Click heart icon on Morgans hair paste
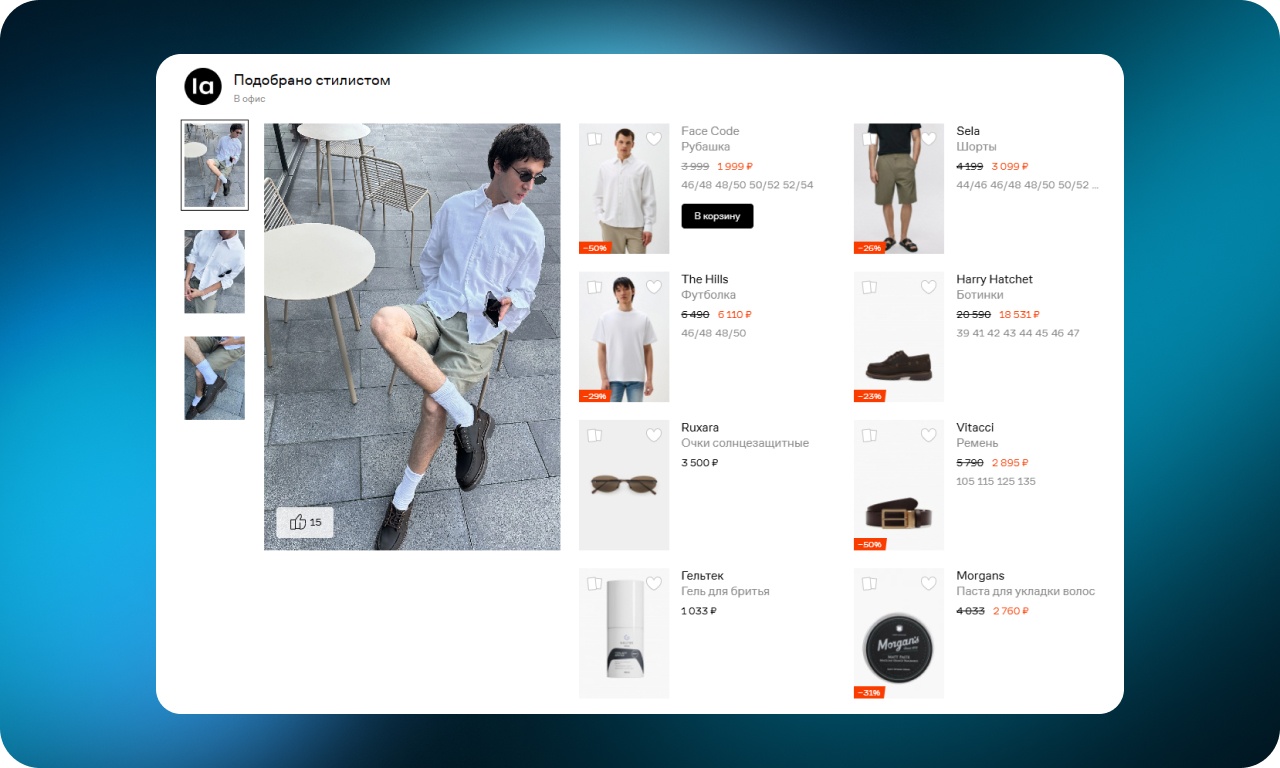1280x768 pixels. 928,583
